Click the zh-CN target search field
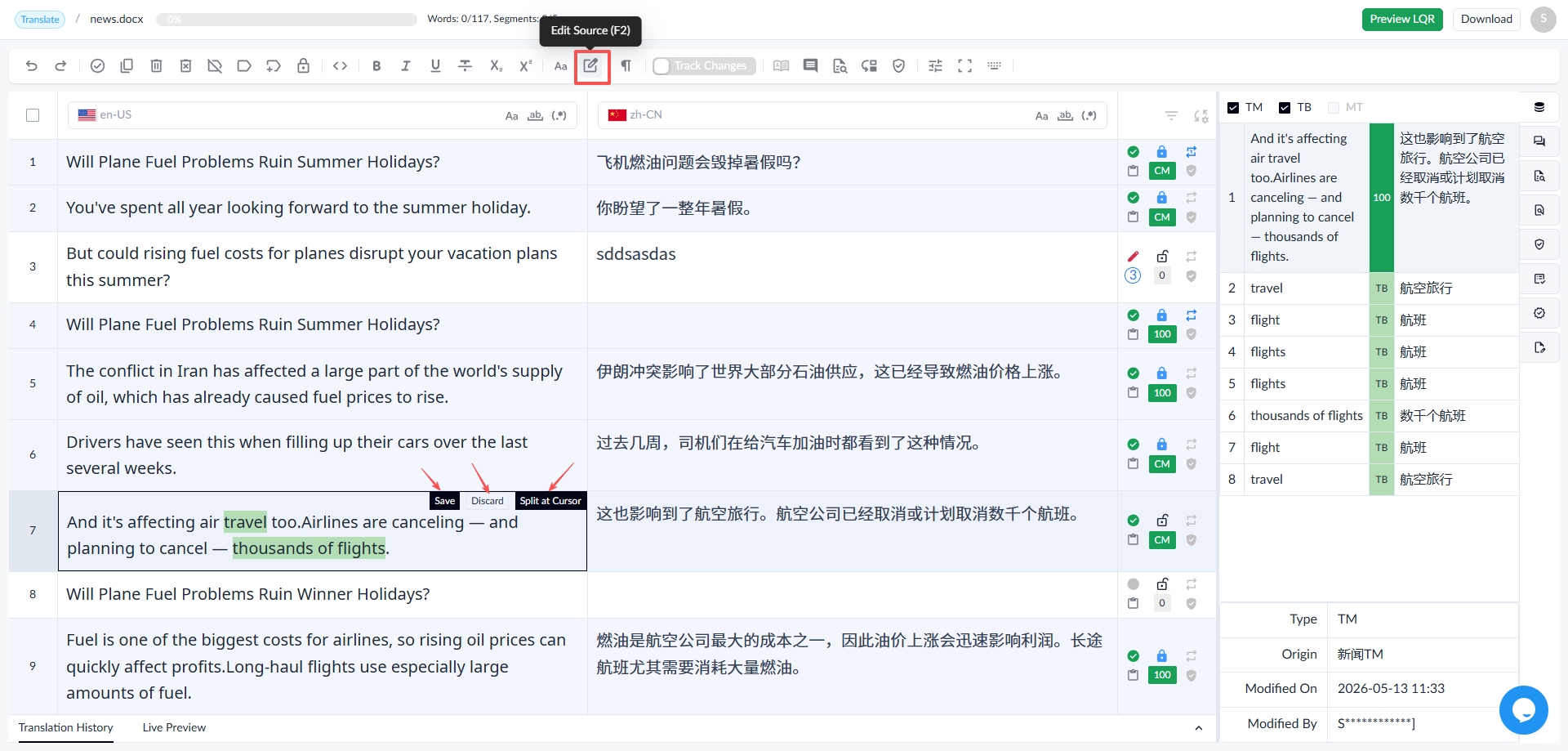The height and width of the screenshot is (751, 1568). coord(853,115)
